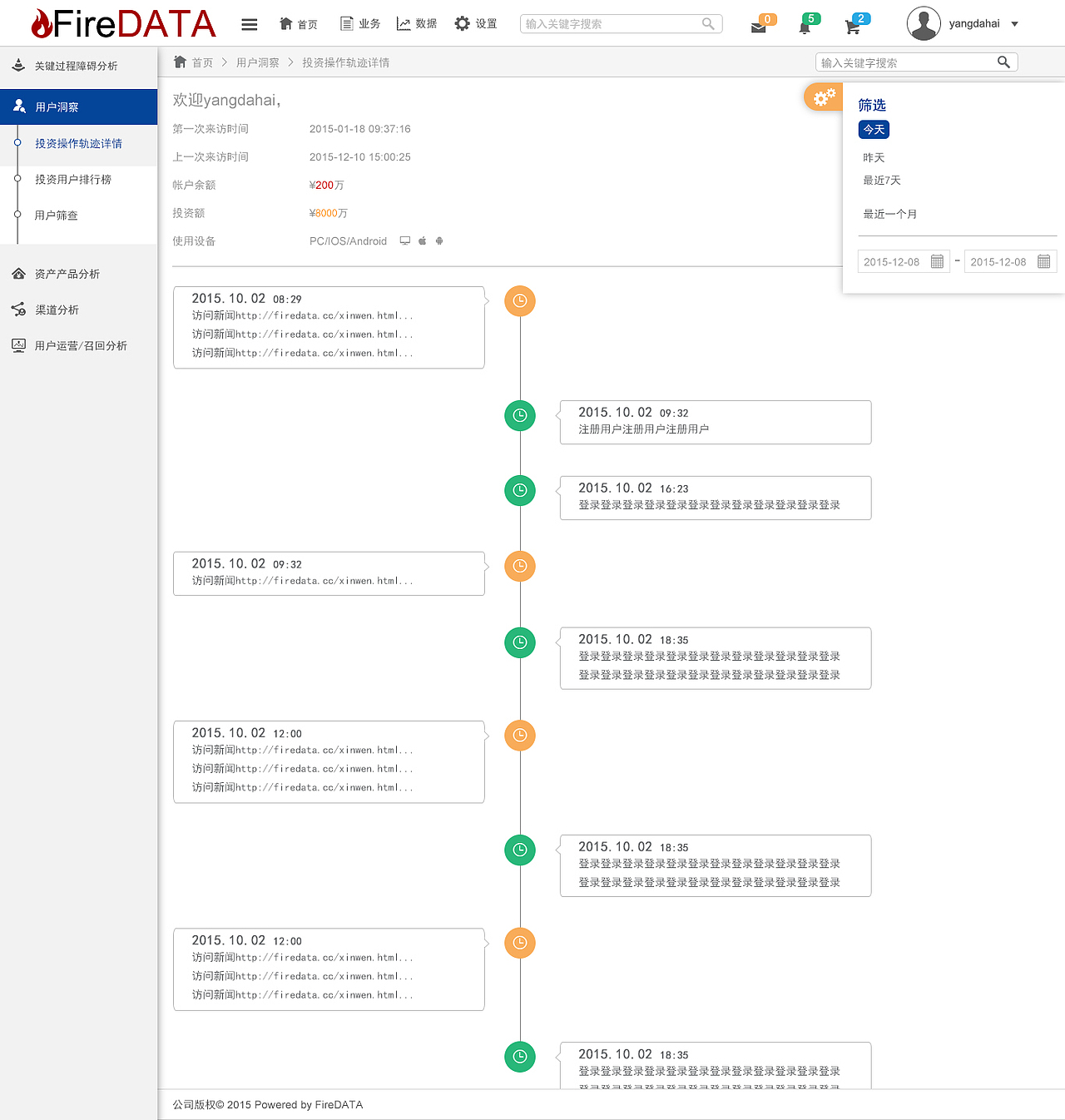Click the PC monitor device icon
The height and width of the screenshot is (1120, 1065).
(x=405, y=240)
